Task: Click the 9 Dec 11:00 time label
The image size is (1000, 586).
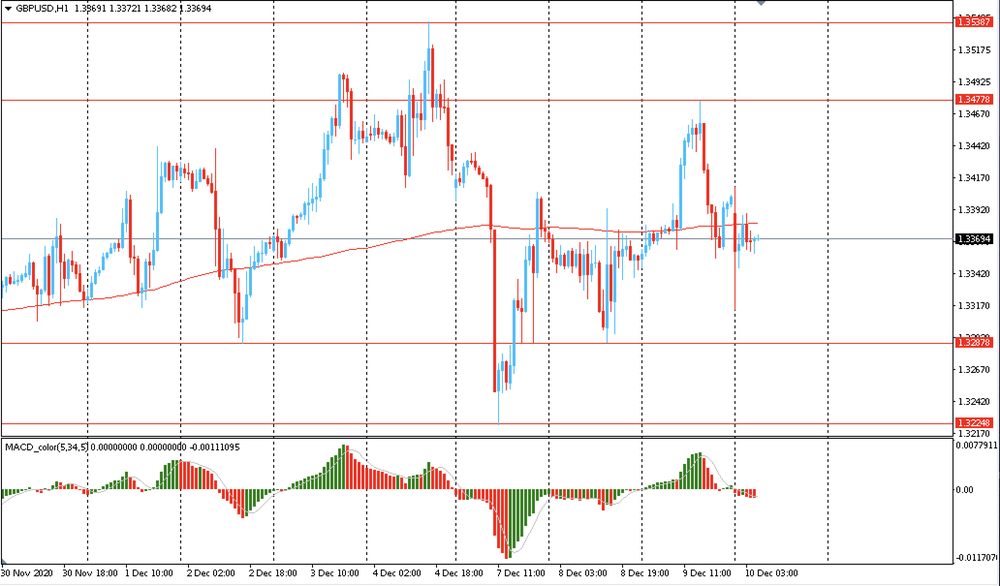Action: tap(707, 573)
